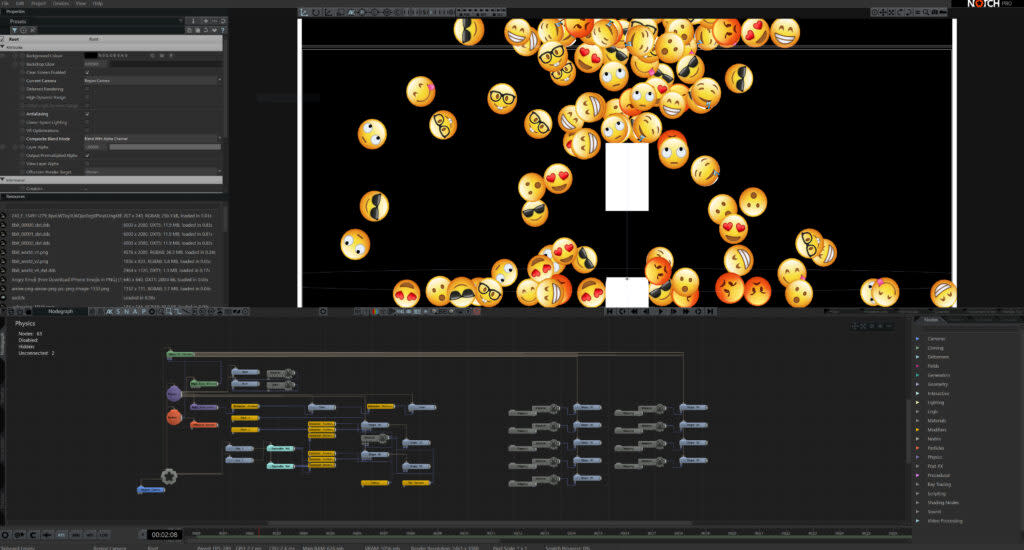This screenshot has height=550, width=1024.
Task: Click the play button in transport controls
Action: [x=660, y=312]
